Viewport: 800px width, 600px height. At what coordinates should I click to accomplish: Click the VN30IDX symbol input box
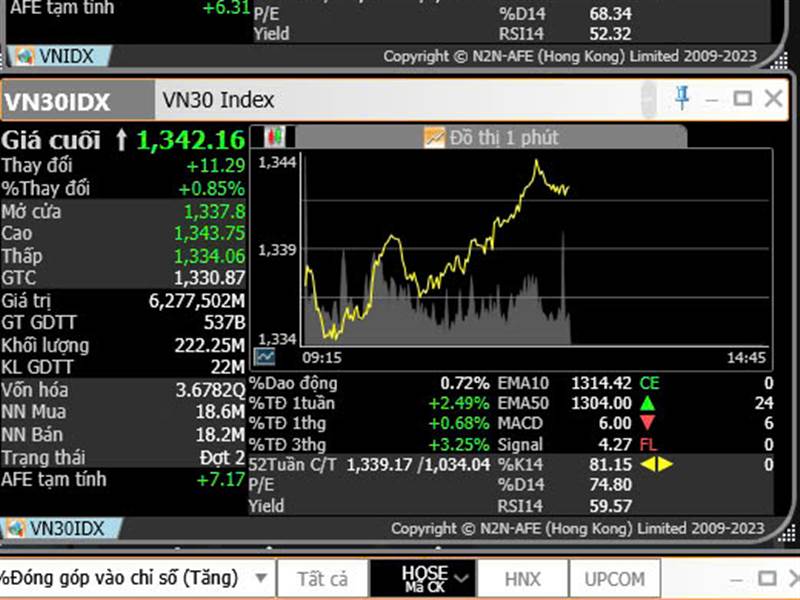78,101
